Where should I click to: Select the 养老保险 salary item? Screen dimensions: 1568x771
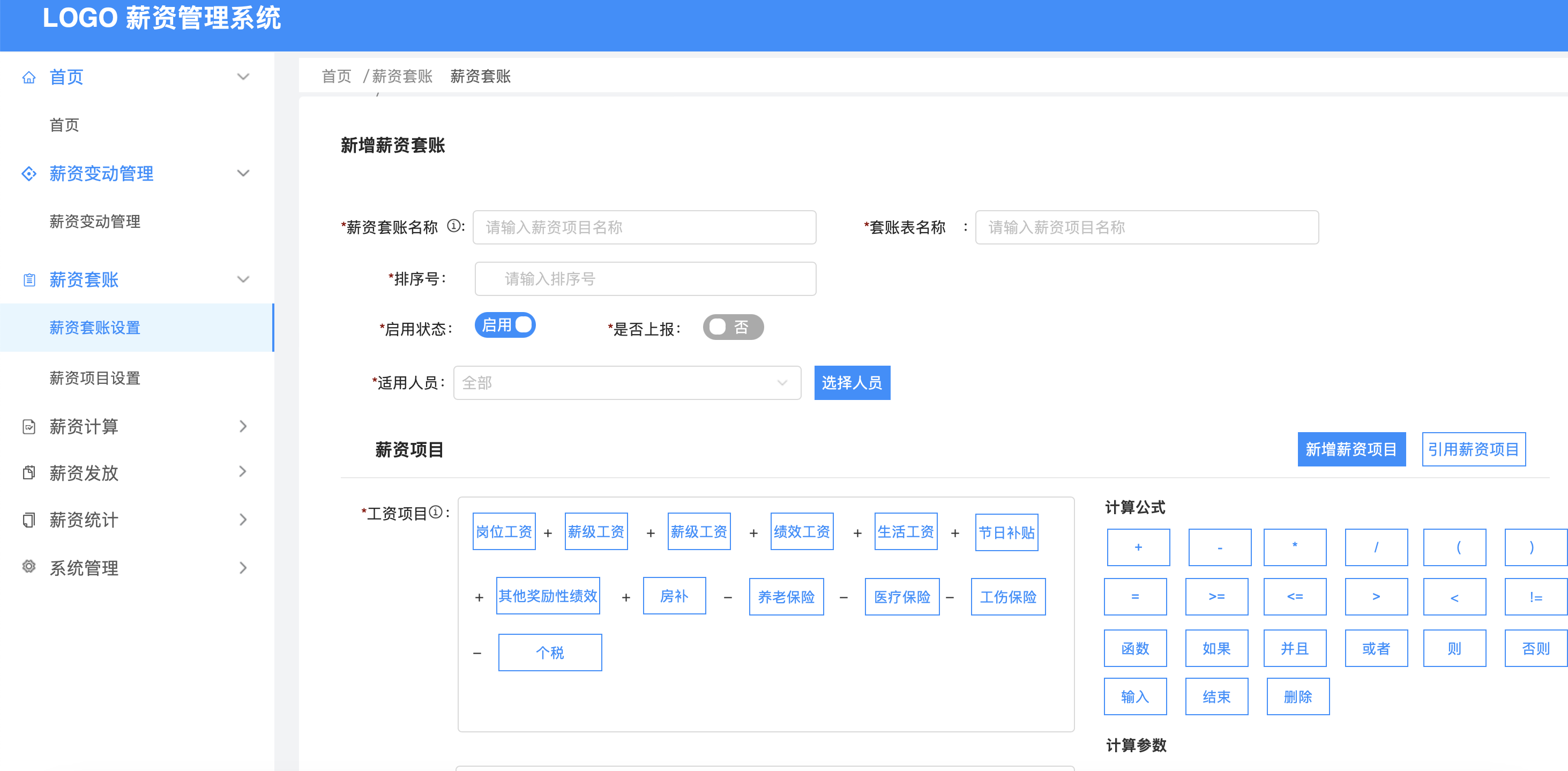787,597
